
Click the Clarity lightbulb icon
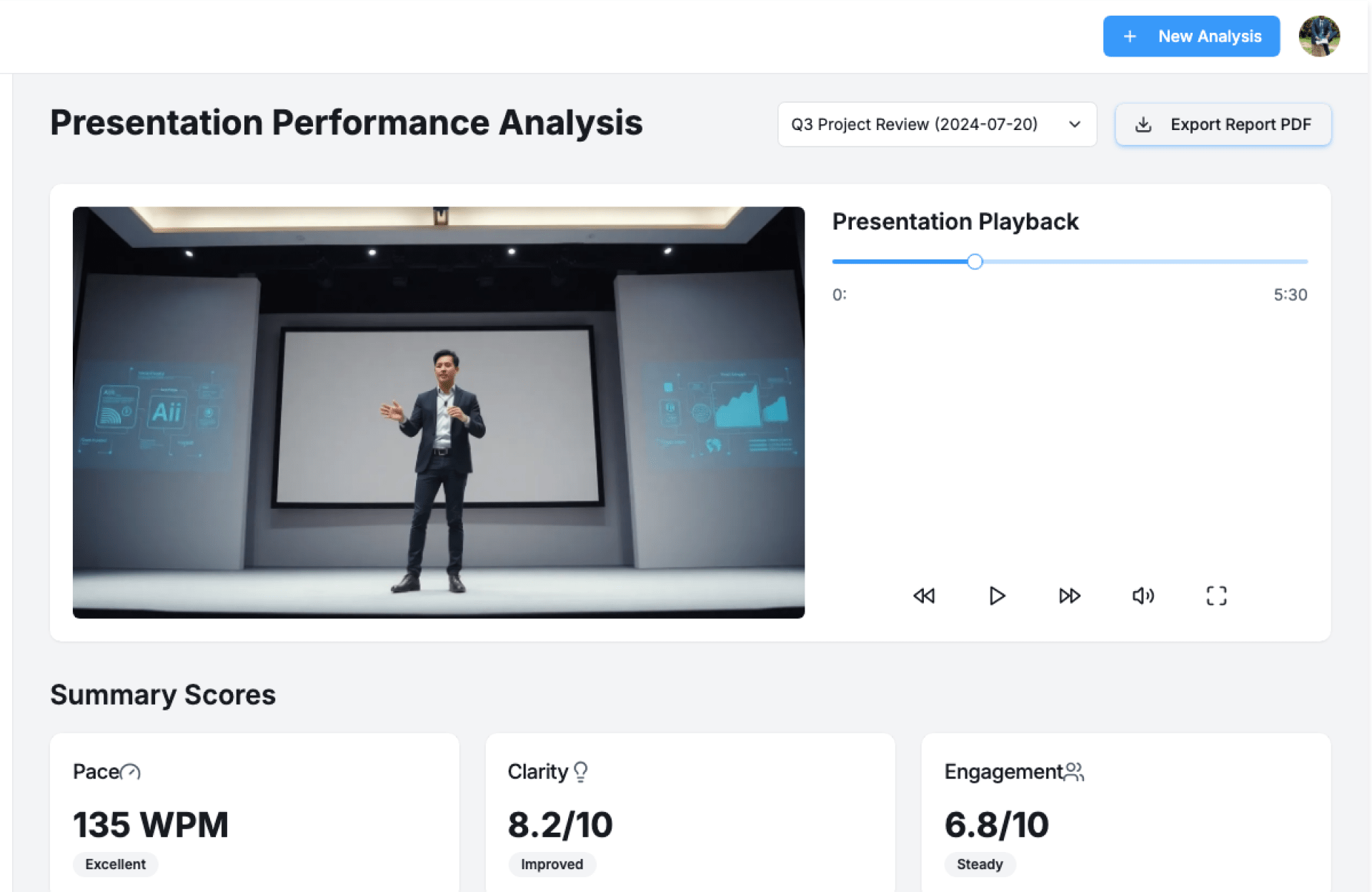click(580, 772)
